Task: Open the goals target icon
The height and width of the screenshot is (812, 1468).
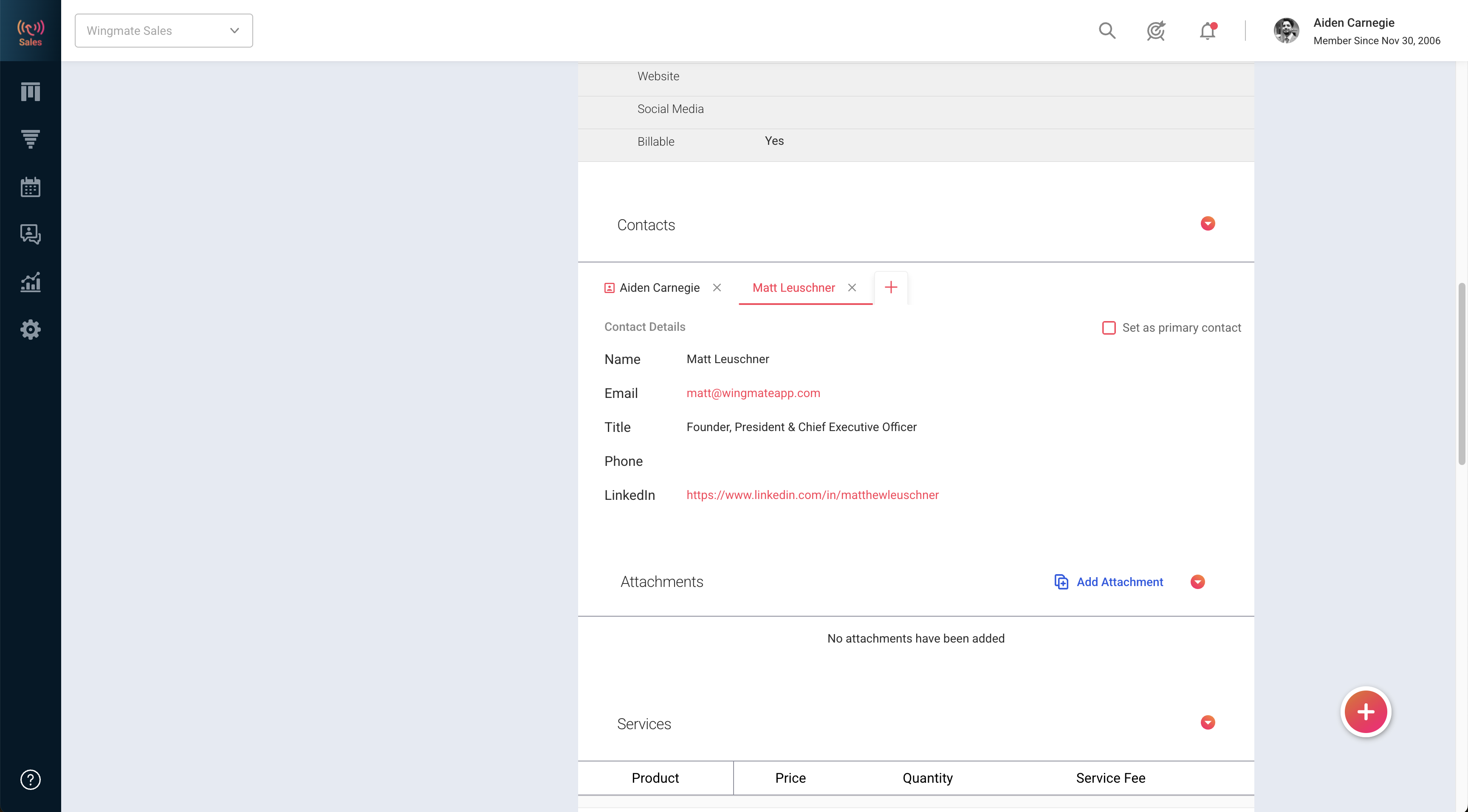Action: (x=1156, y=31)
